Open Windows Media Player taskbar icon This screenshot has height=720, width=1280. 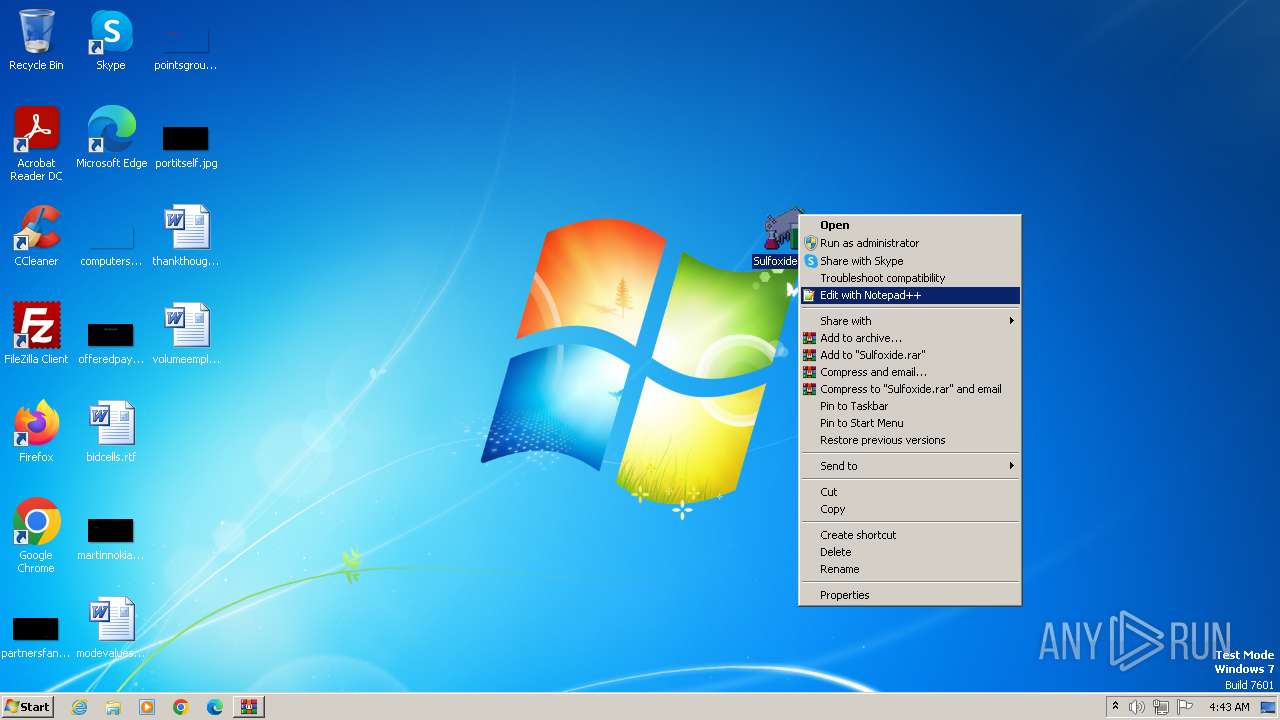click(x=147, y=707)
